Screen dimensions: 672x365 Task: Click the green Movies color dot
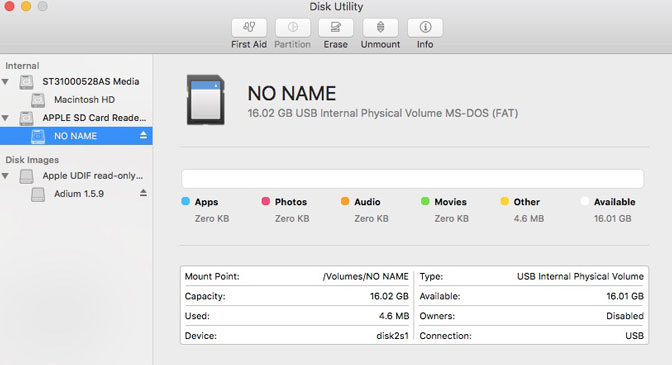tap(425, 201)
